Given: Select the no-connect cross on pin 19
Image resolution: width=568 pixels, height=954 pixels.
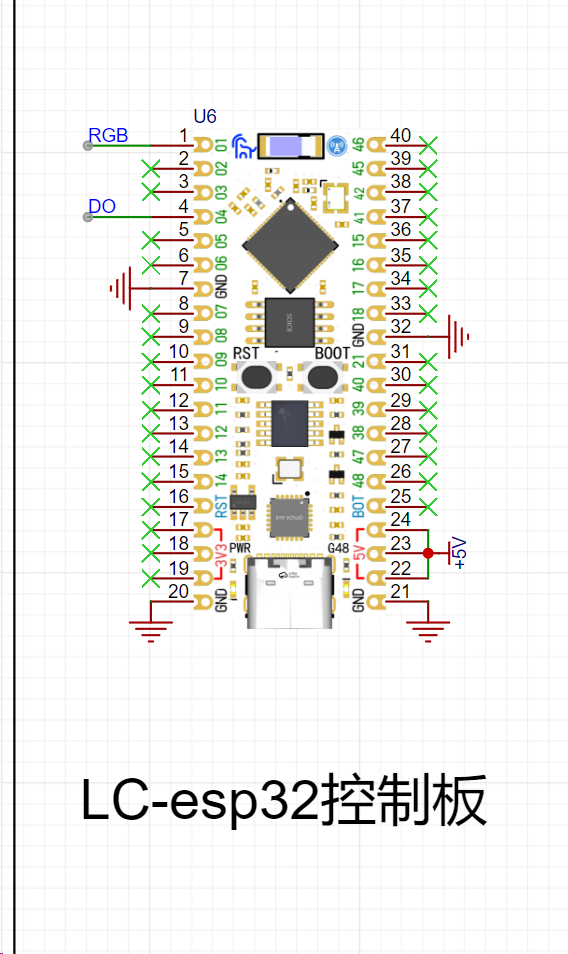Looking at the screenshot, I should click(x=150, y=577).
